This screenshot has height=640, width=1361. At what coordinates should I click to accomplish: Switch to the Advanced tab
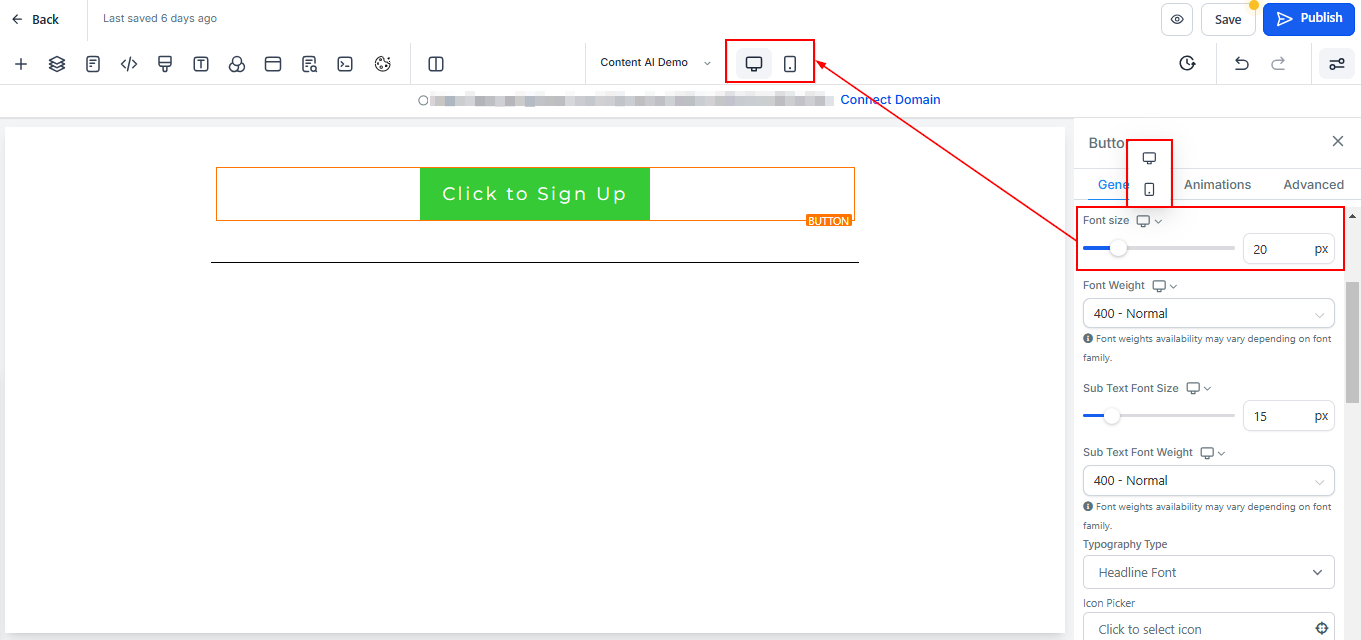pyautogui.click(x=1313, y=185)
